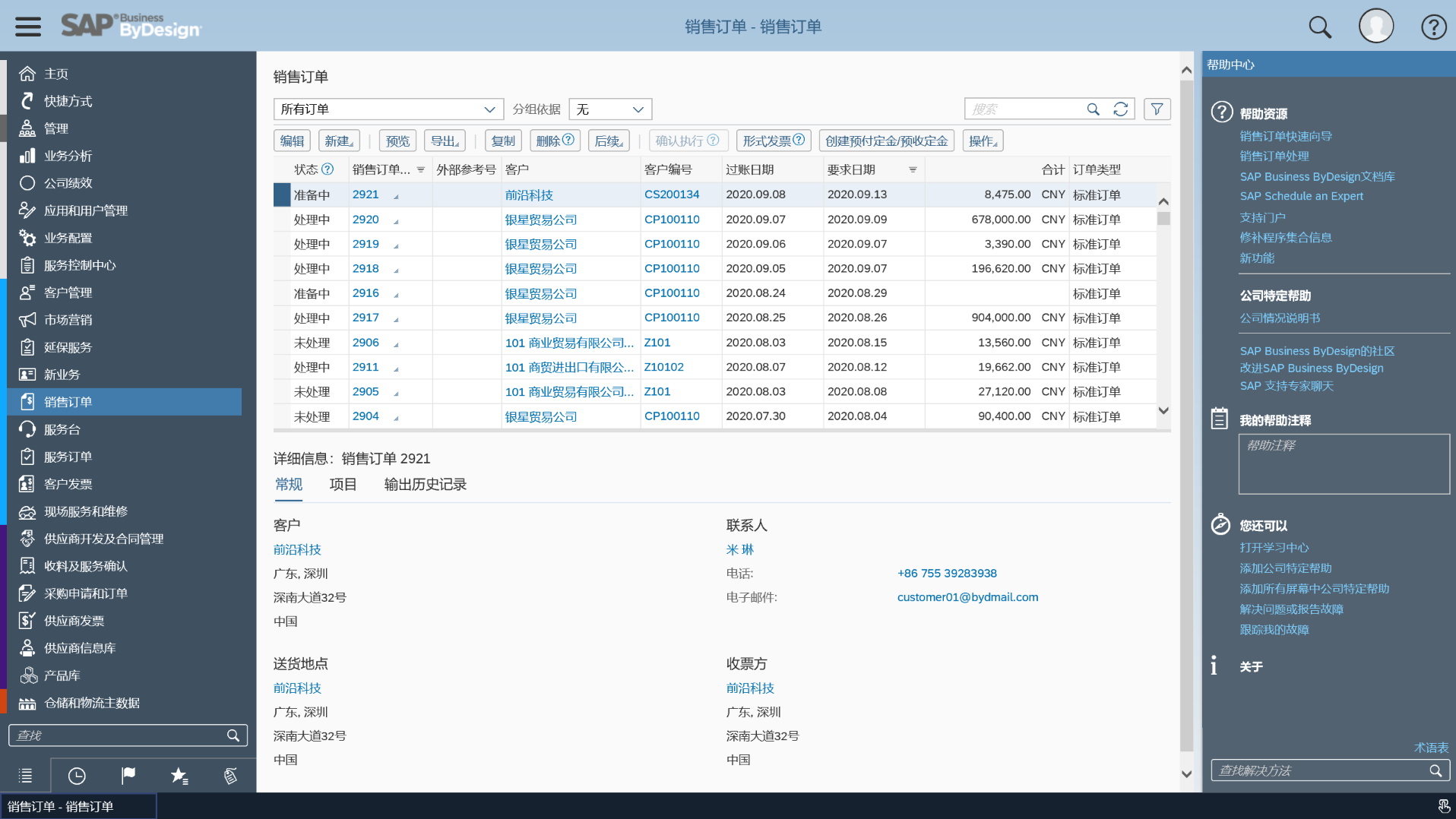Click the list icon in the bottom toolbar
The width and height of the screenshot is (1456, 819).
tap(26, 775)
